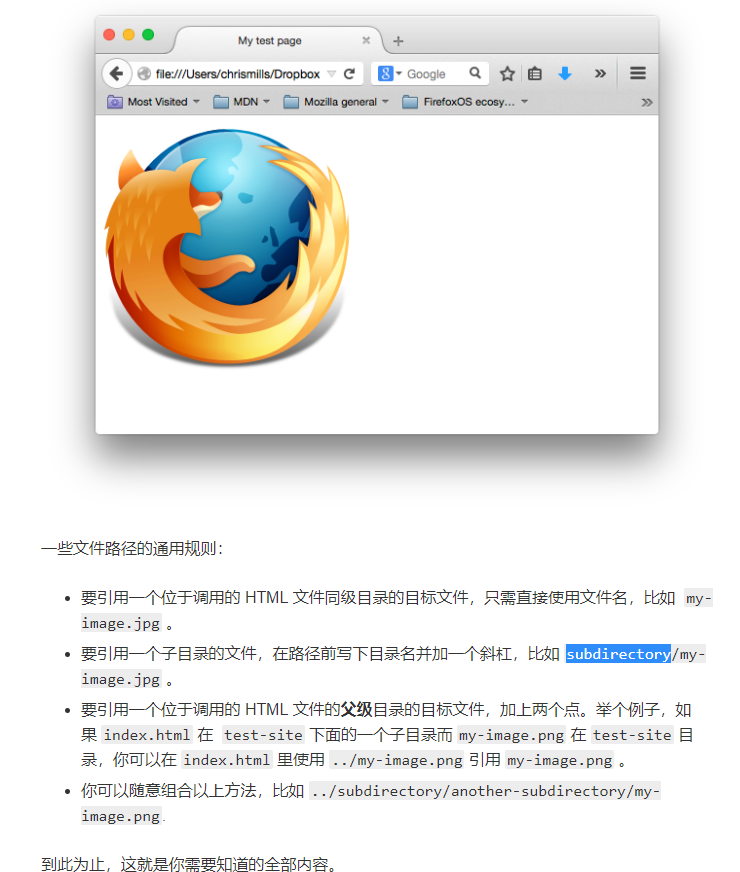Viewport: 740px width, 872px height.
Task: Open a new tab with plus button
Action: (x=398, y=41)
